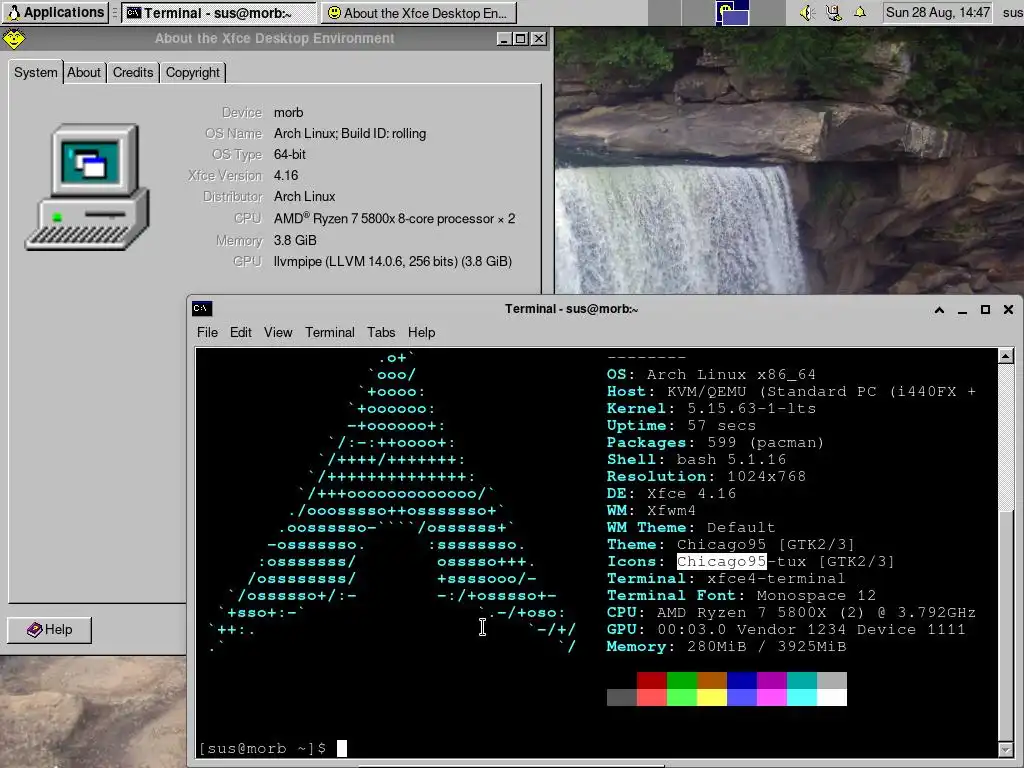The image size is (1024, 768).
Task: Select the active third workspace in the pager
Action: [x=732, y=12]
